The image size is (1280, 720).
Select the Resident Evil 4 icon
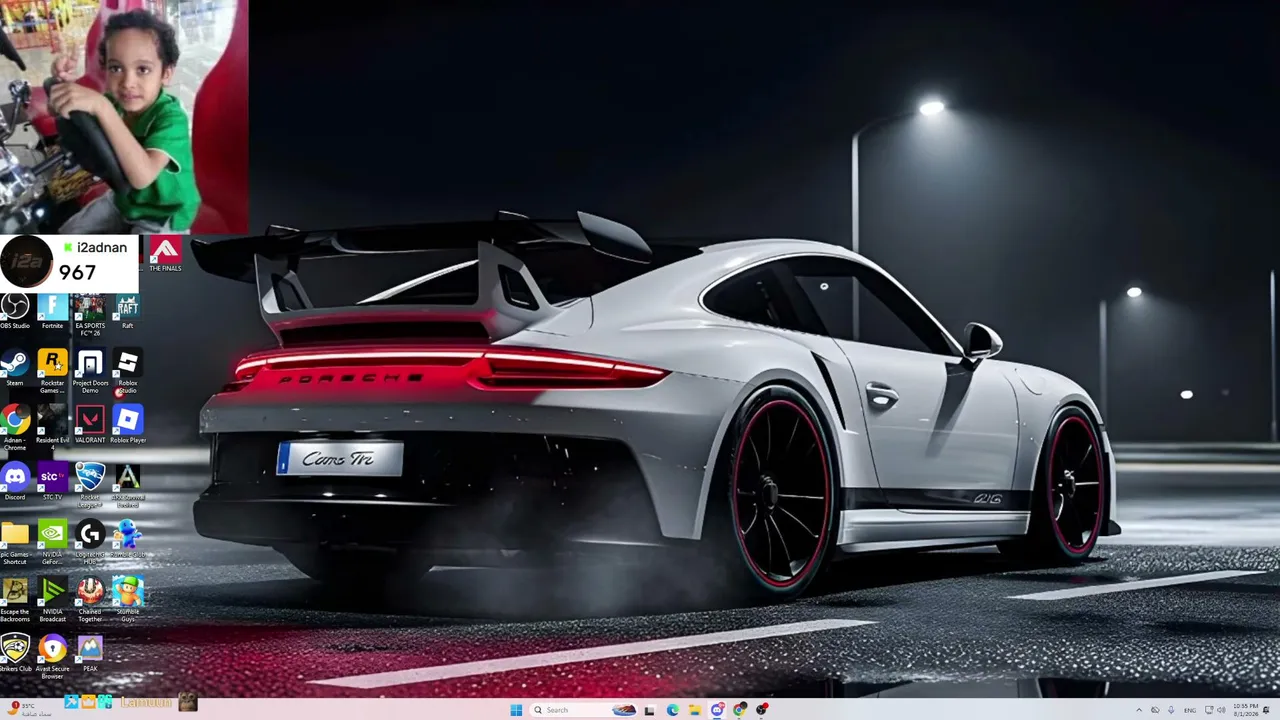[x=52, y=427]
